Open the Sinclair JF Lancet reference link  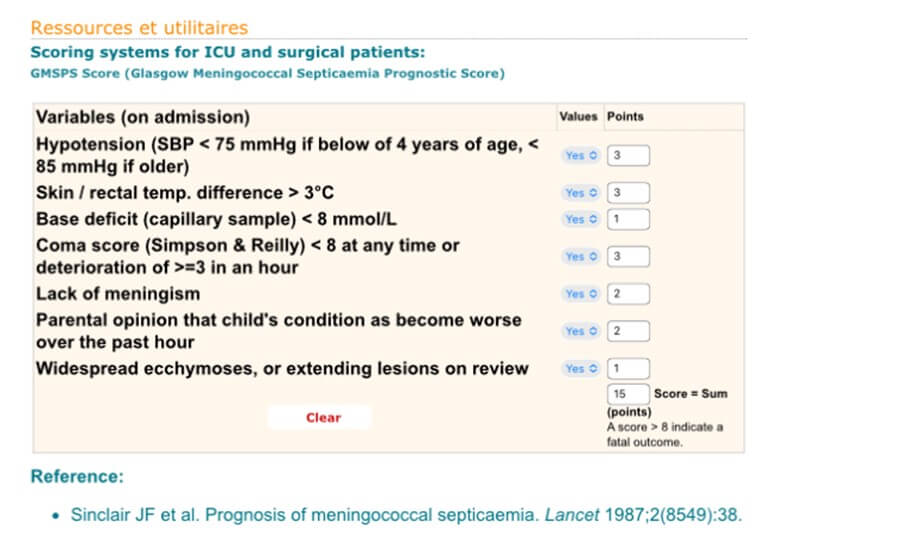pyautogui.click(x=406, y=515)
